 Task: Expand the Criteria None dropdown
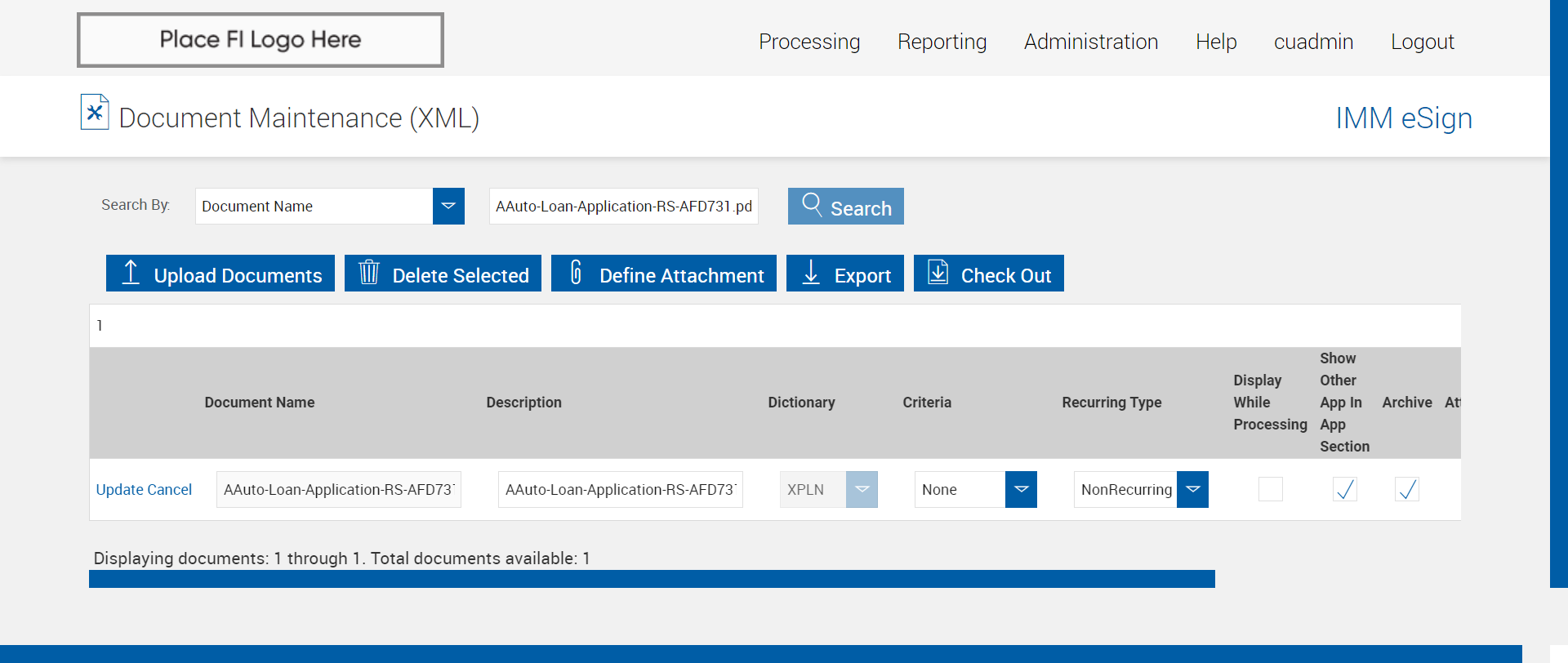[x=1021, y=489]
